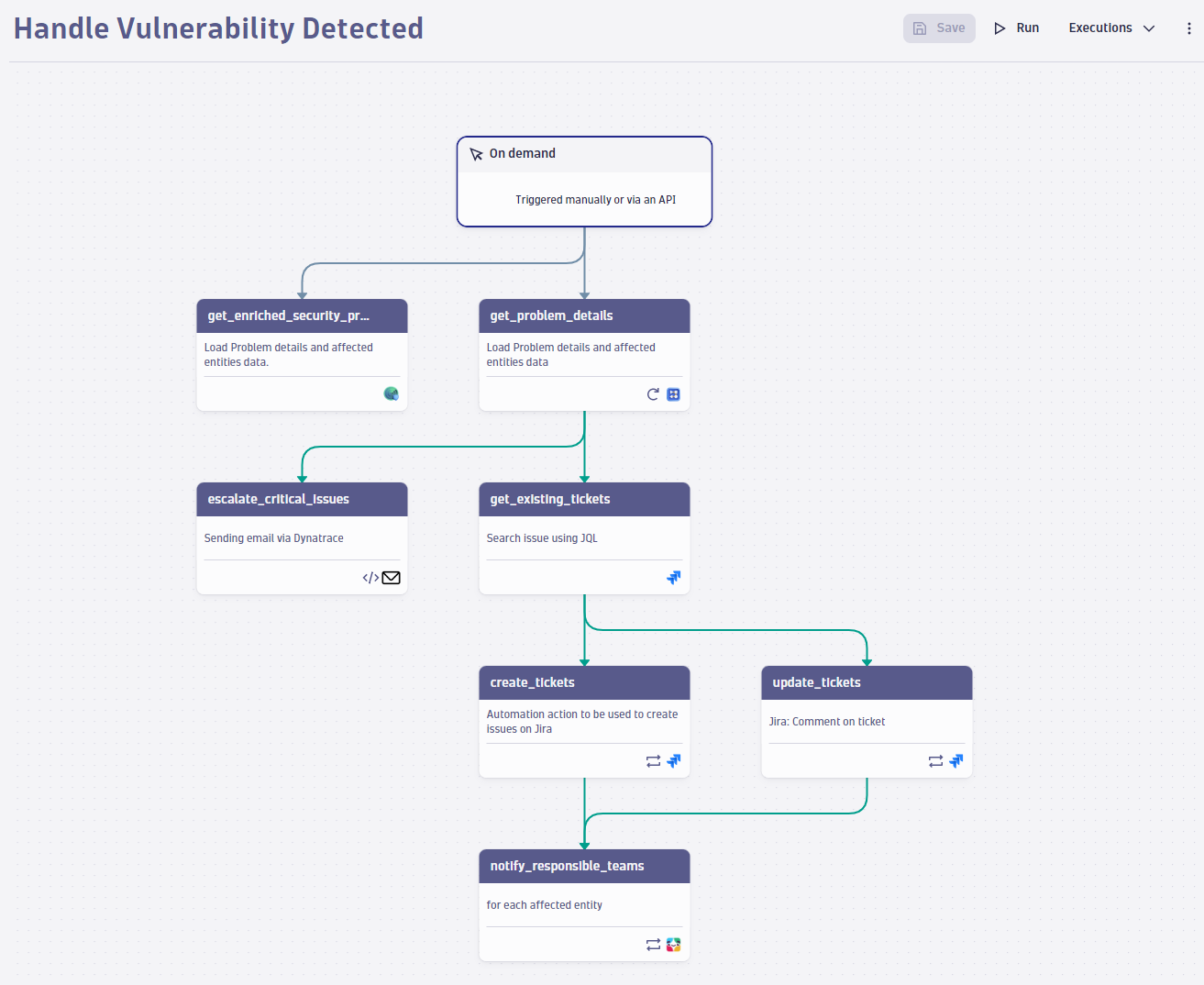Click the code icon on escalate_critical_issues
Image resolution: width=1204 pixels, height=985 pixels.
pyautogui.click(x=370, y=578)
